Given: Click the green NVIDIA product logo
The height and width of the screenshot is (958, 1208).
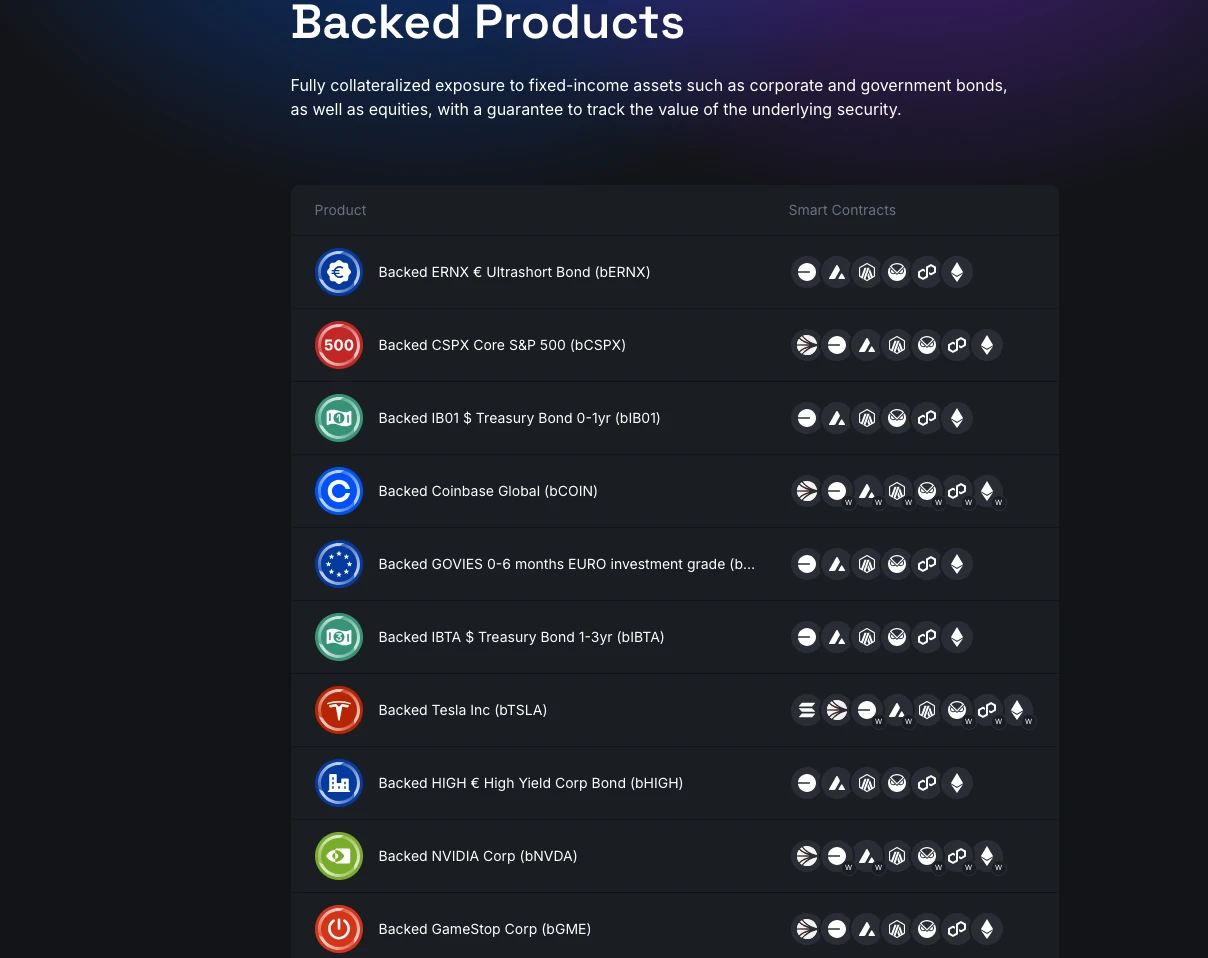Looking at the screenshot, I should 339,856.
